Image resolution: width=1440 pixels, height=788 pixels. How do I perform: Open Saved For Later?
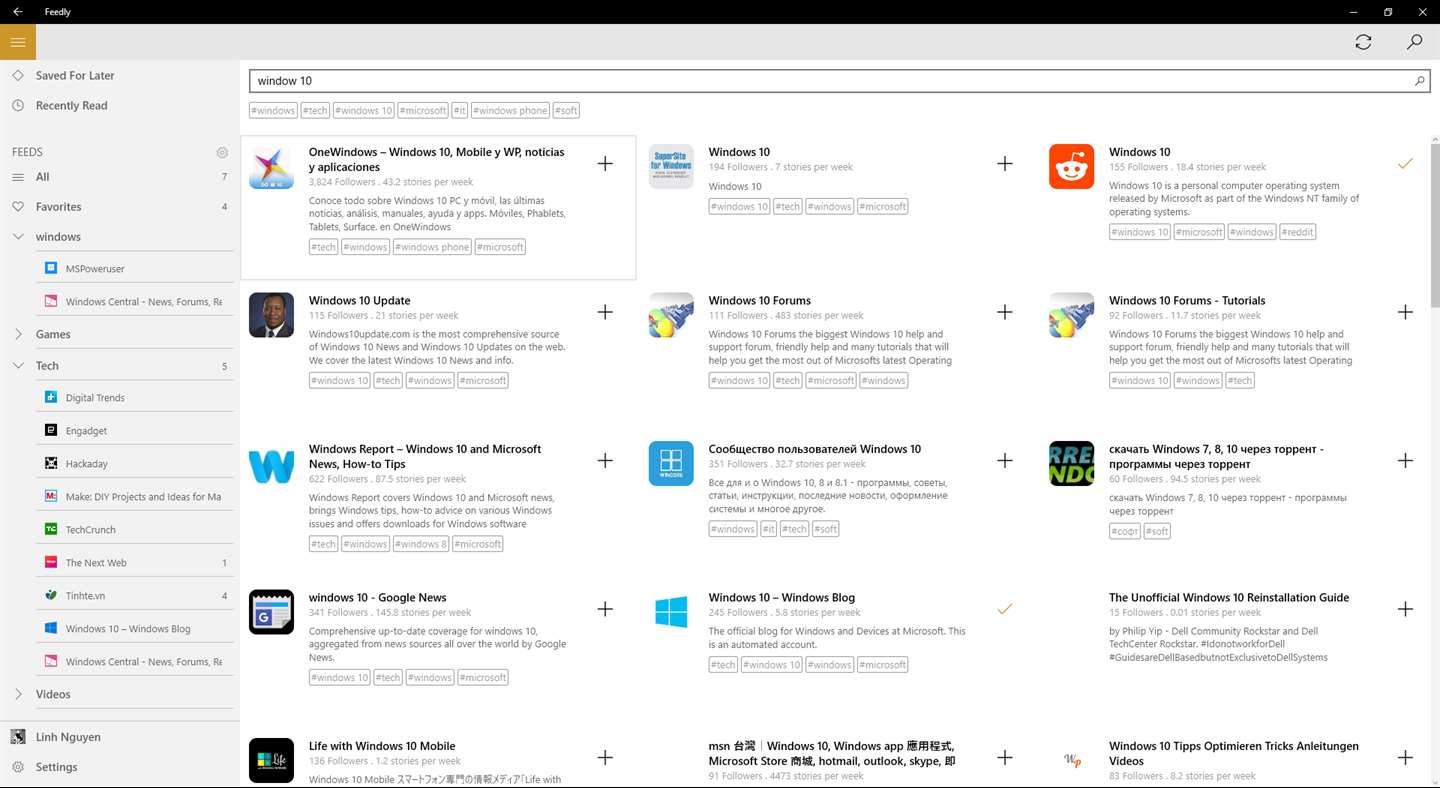[x=75, y=76]
